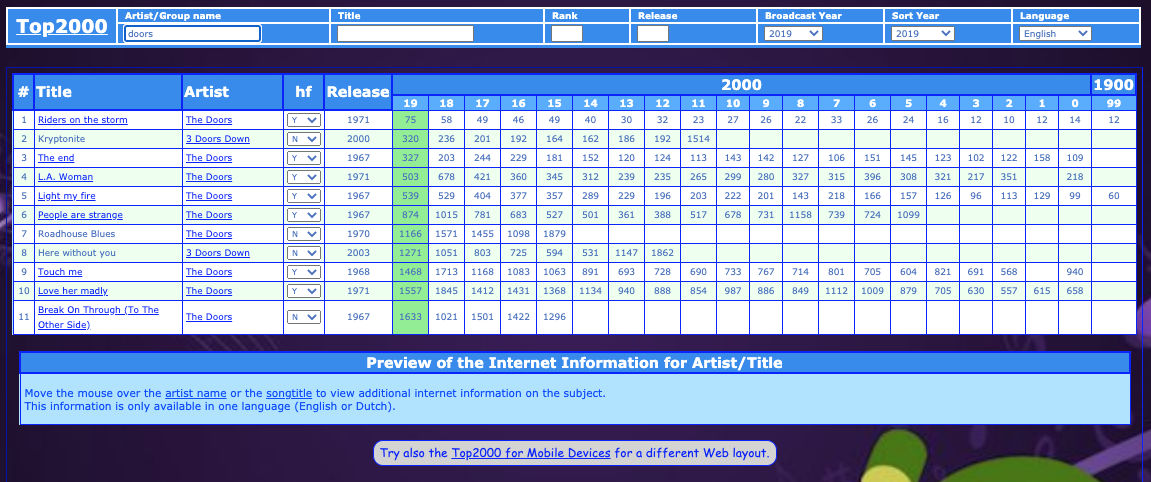Click the release year 2003 cell
This screenshot has width=1151, height=482.
pyautogui.click(x=358, y=253)
